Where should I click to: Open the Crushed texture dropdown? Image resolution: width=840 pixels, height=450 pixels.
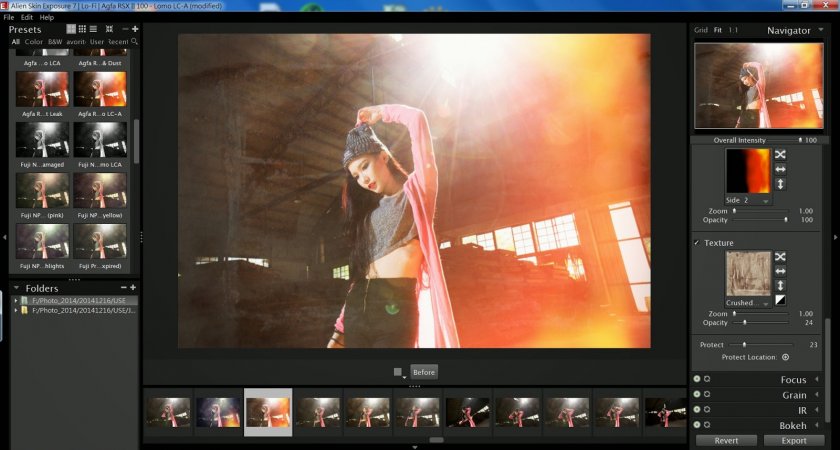pos(748,302)
